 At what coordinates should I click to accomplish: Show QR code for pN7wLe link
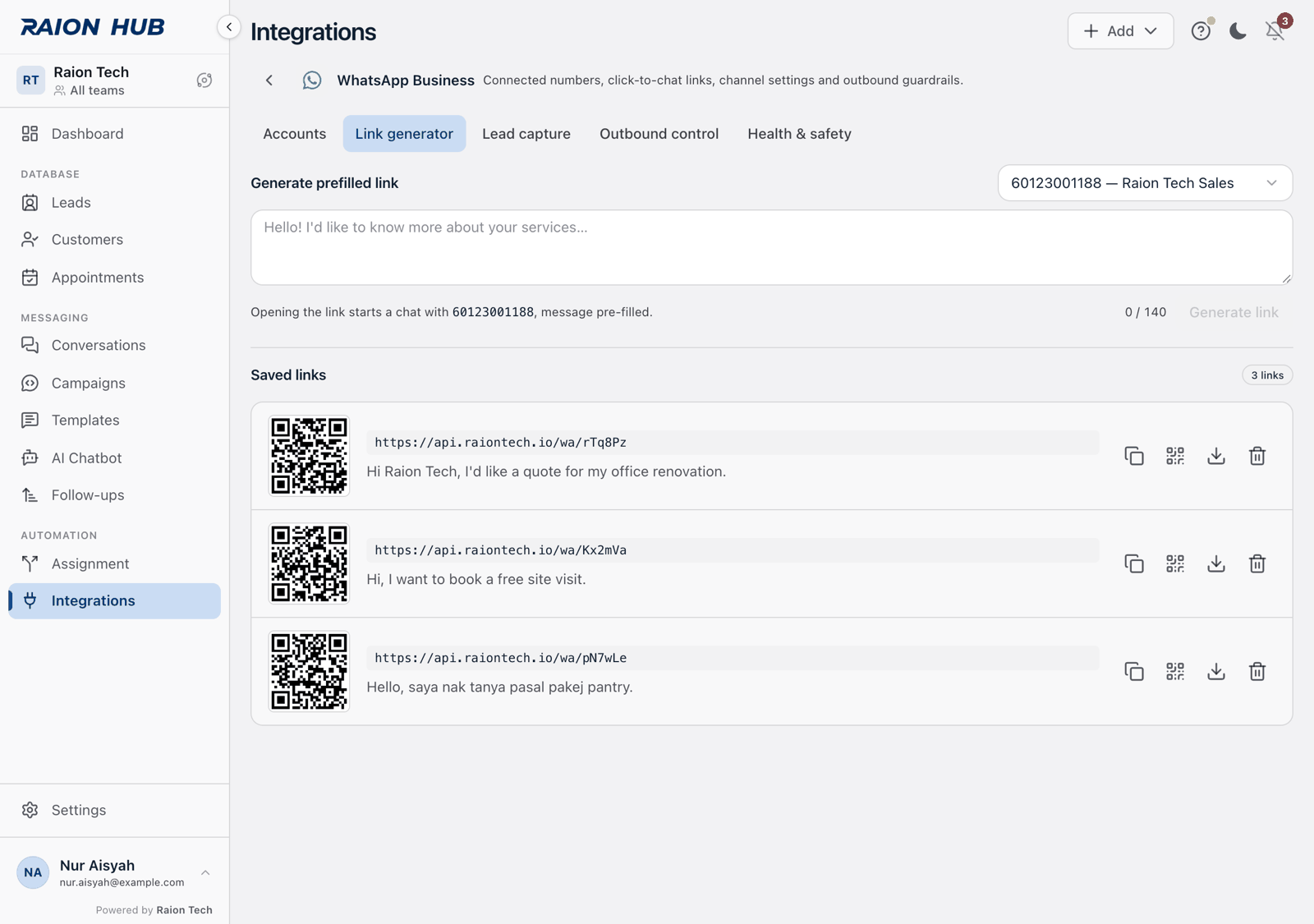point(1175,671)
